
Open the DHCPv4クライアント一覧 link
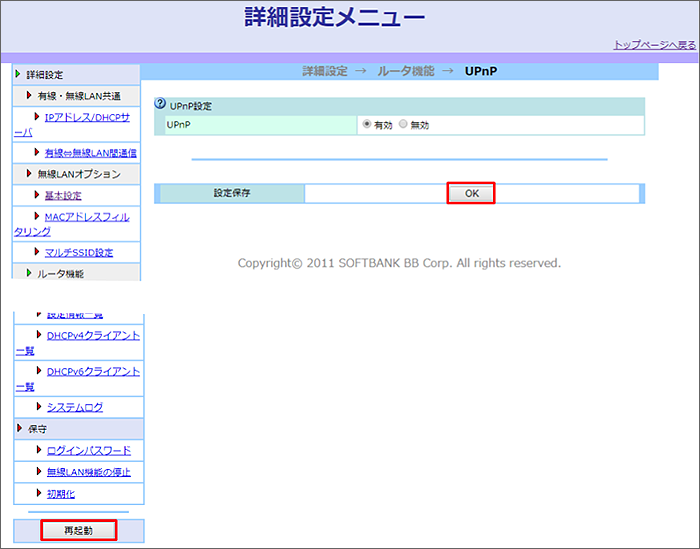[78, 343]
